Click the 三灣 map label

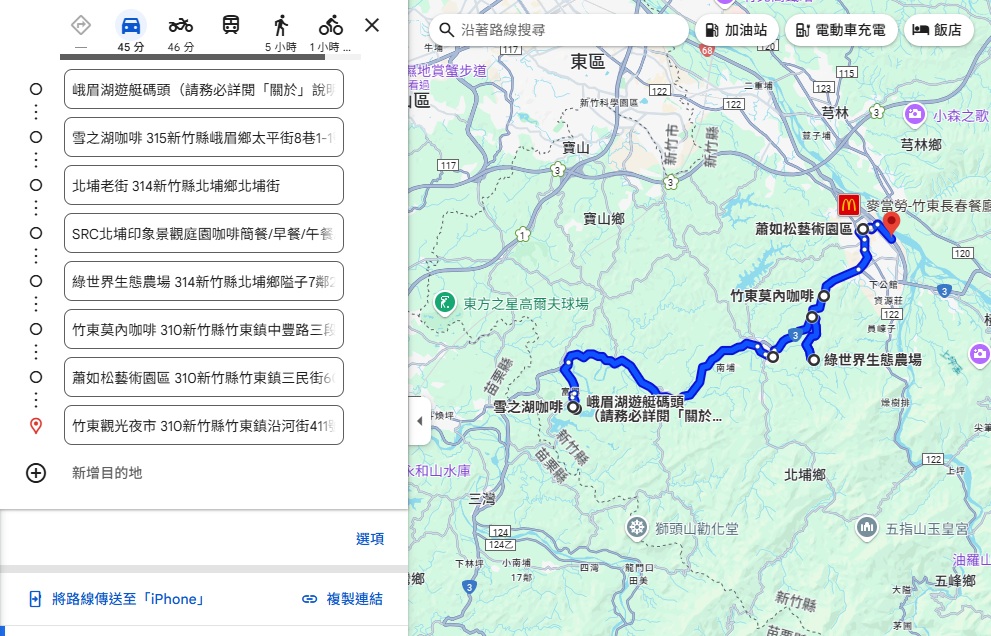tap(482, 499)
